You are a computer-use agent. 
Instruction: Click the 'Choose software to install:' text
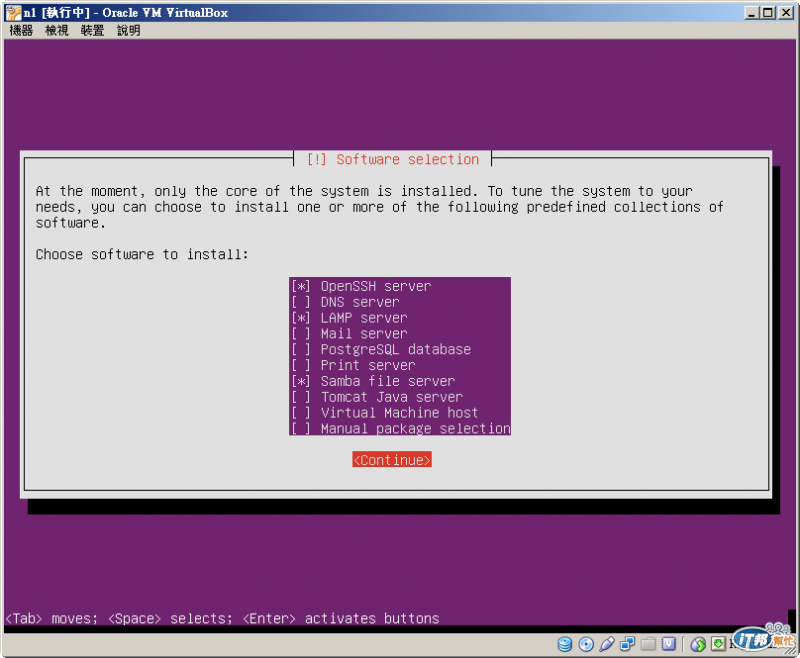coord(142,254)
